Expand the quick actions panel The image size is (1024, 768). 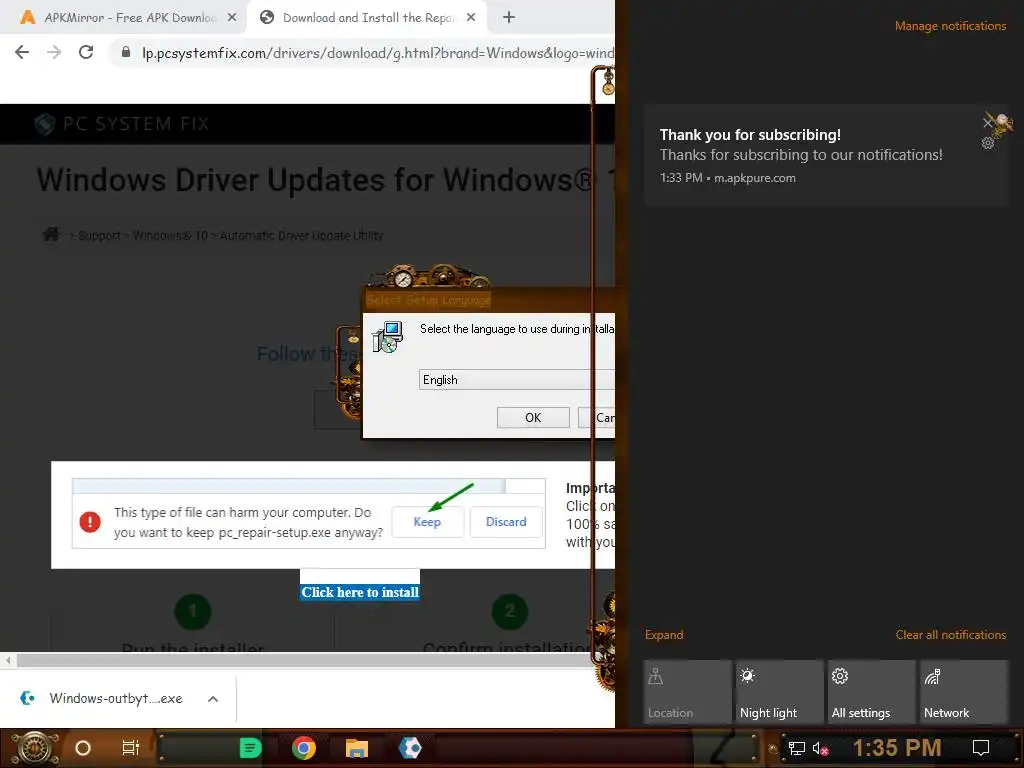pyautogui.click(x=664, y=635)
